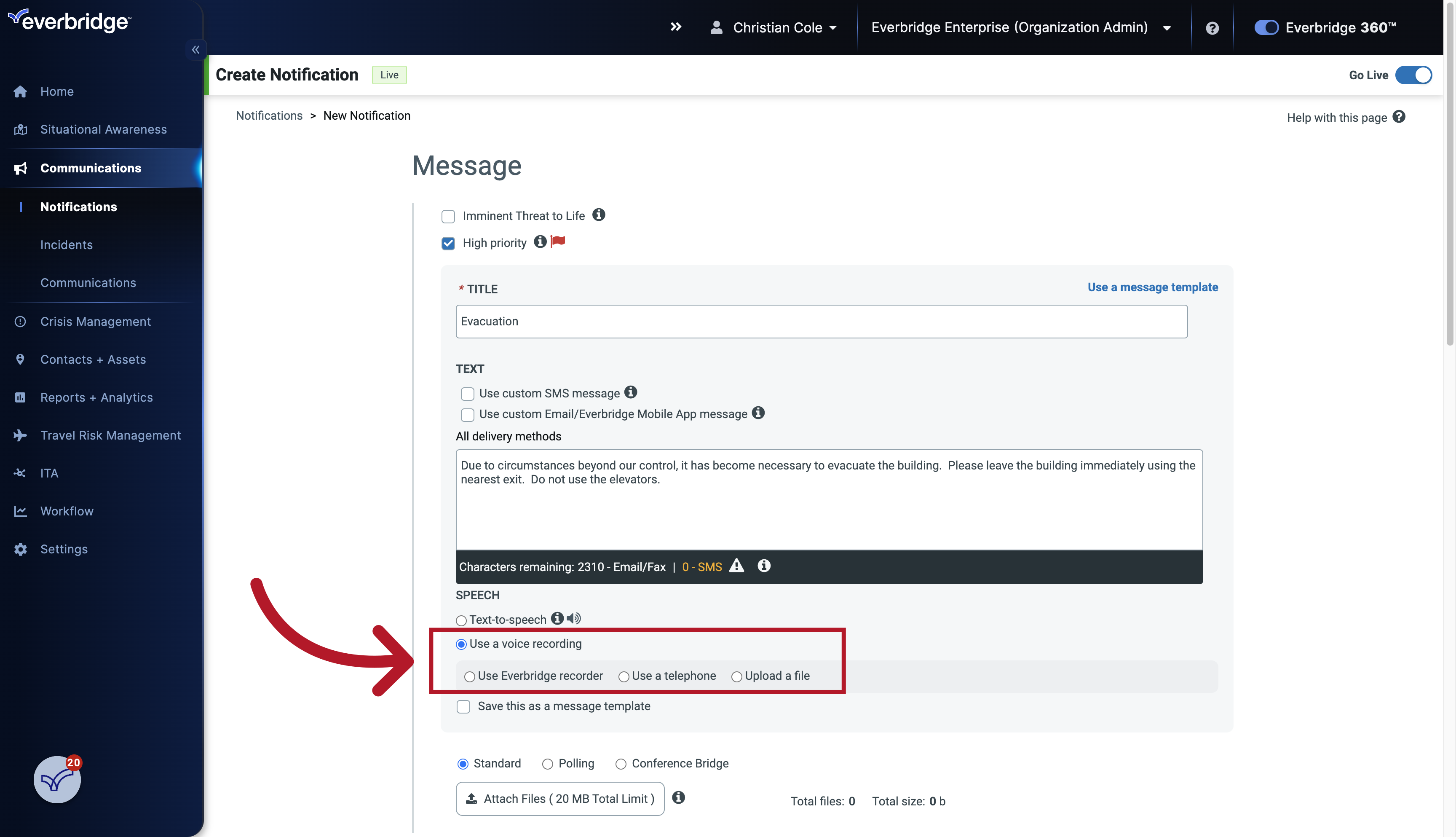Click the Travel Risk Management airplane icon
The width and height of the screenshot is (1456, 837).
pyautogui.click(x=20, y=435)
